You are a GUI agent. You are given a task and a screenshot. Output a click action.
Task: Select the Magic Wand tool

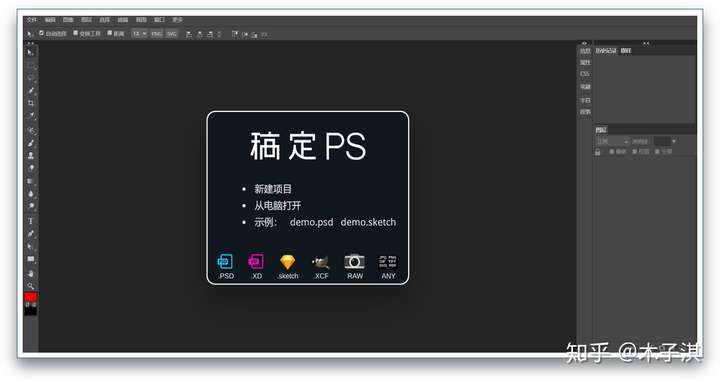31,90
